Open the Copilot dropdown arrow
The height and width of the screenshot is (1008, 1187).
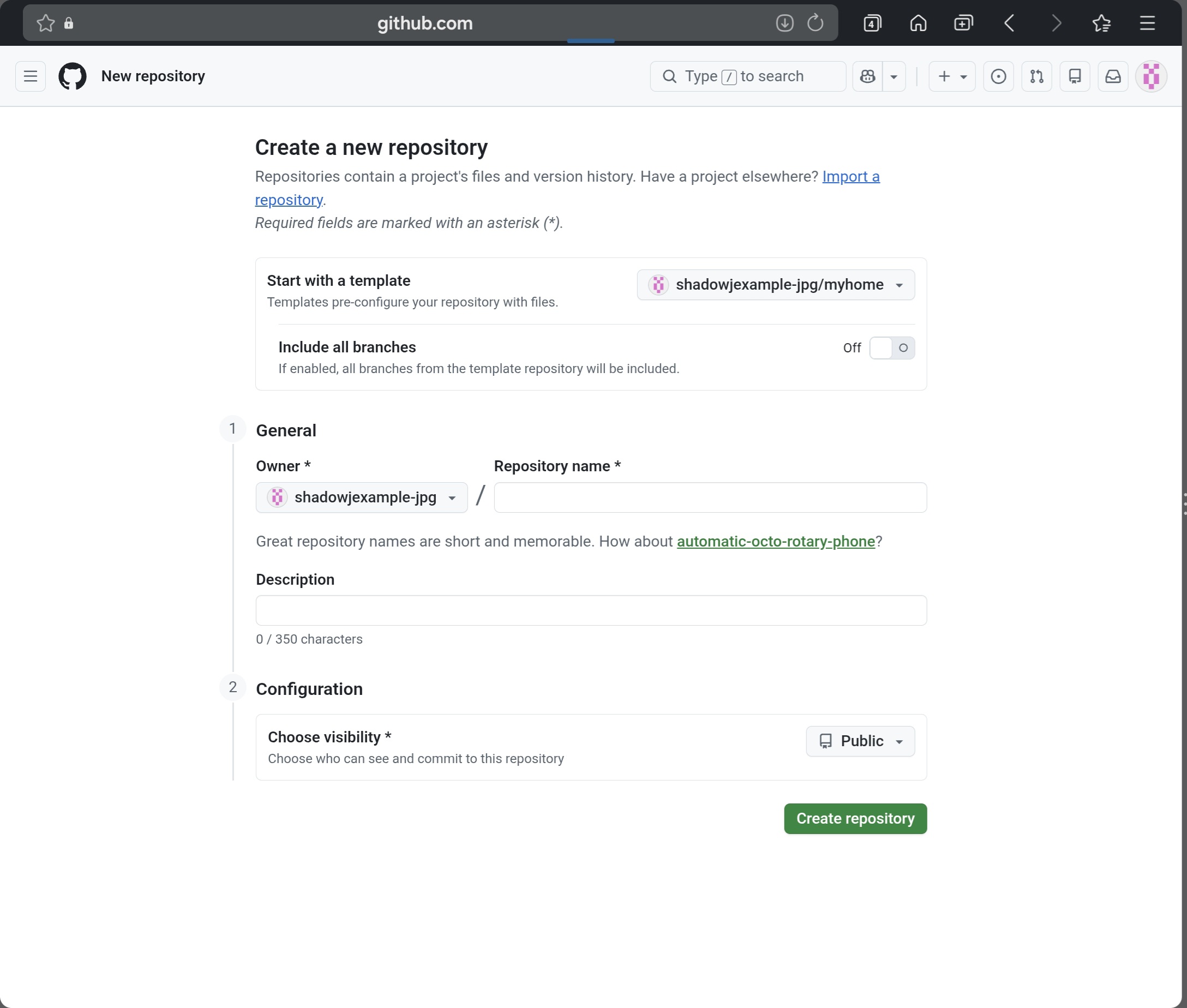[894, 76]
